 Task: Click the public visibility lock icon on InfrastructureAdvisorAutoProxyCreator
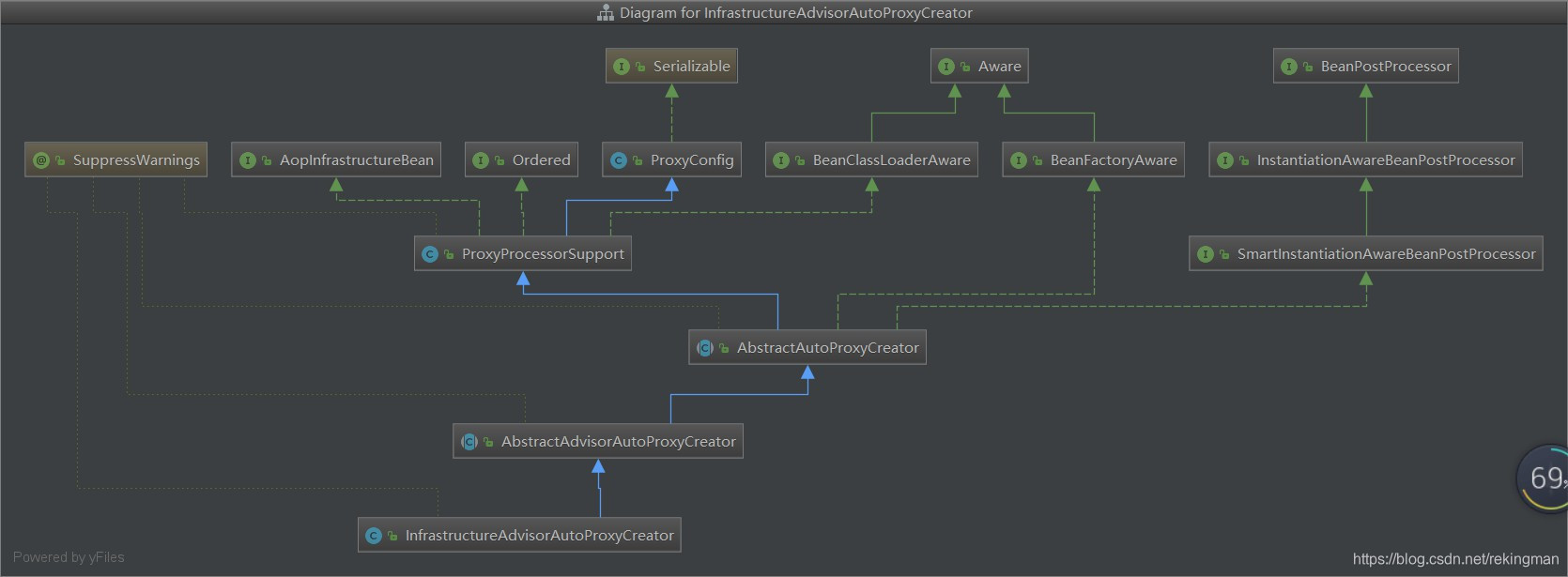click(392, 536)
